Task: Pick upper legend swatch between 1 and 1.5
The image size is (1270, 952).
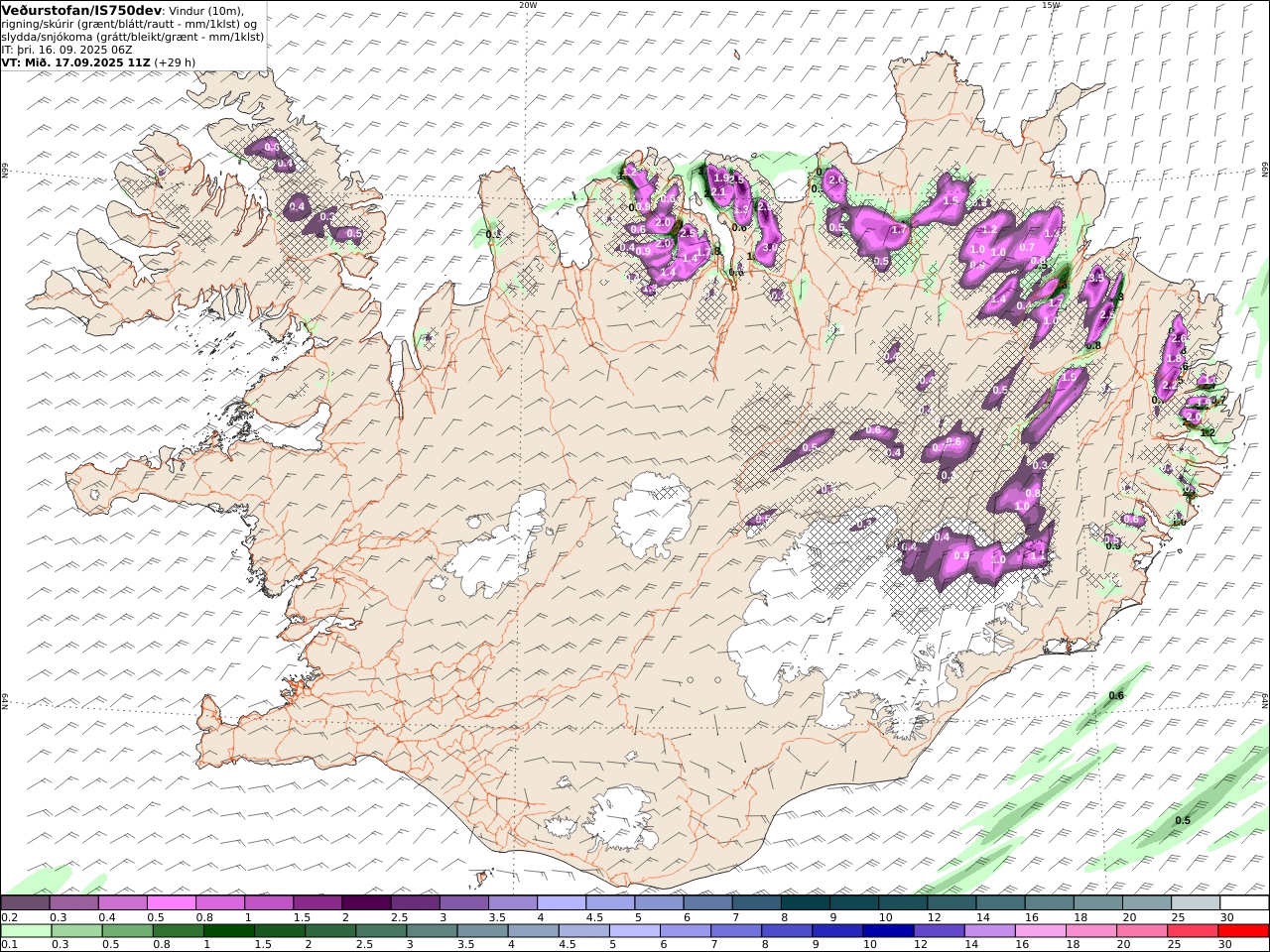Action: (268, 903)
